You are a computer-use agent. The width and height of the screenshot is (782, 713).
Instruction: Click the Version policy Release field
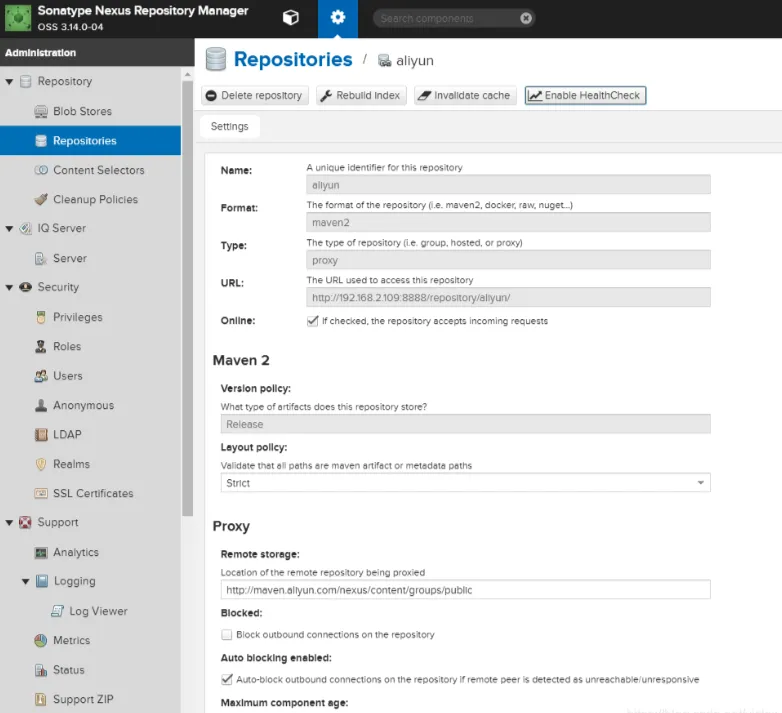tap(465, 424)
